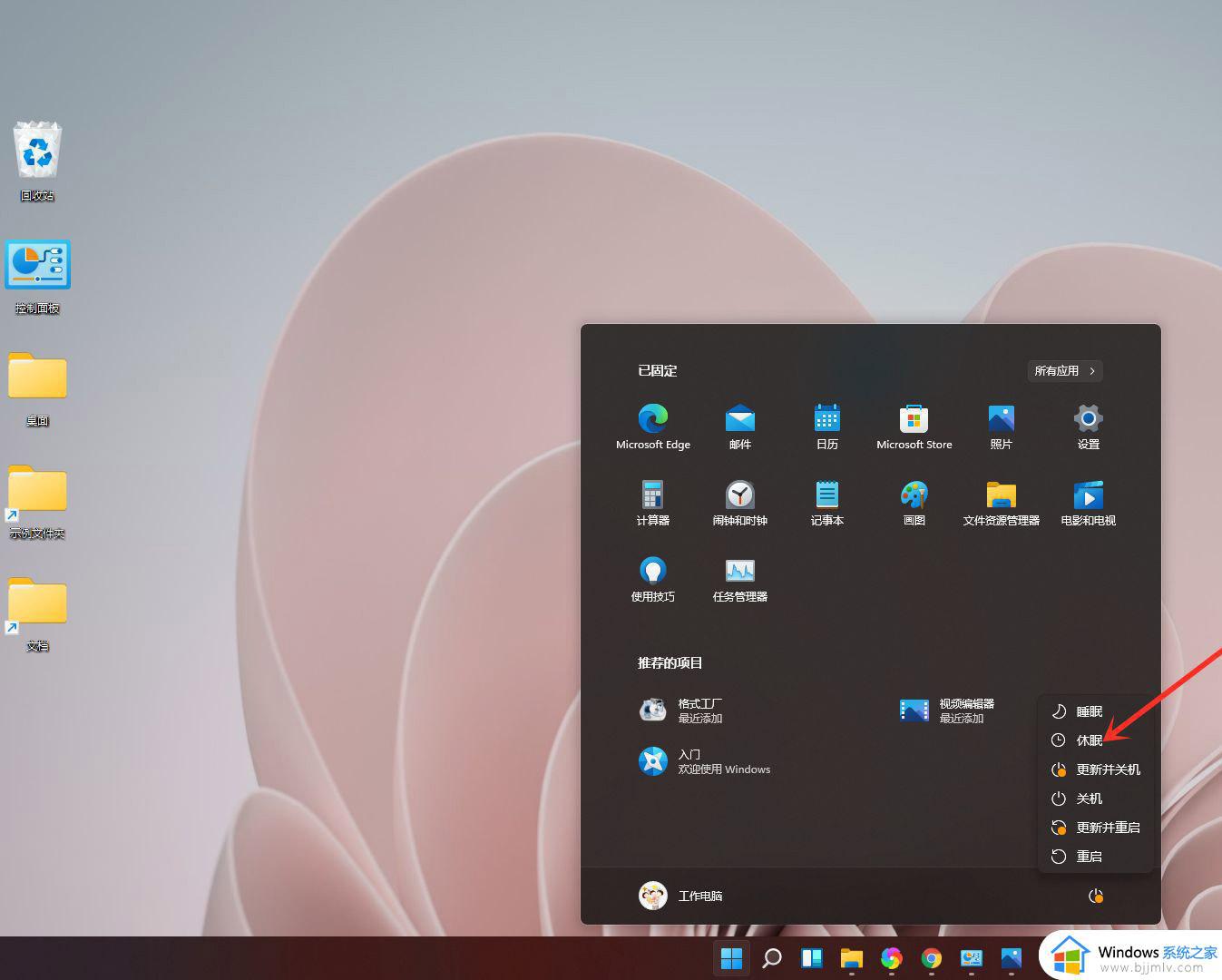Image resolution: width=1222 pixels, height=980 pixels.
Task: Open Google Chrome from taskbar
Action: [931, 958]
